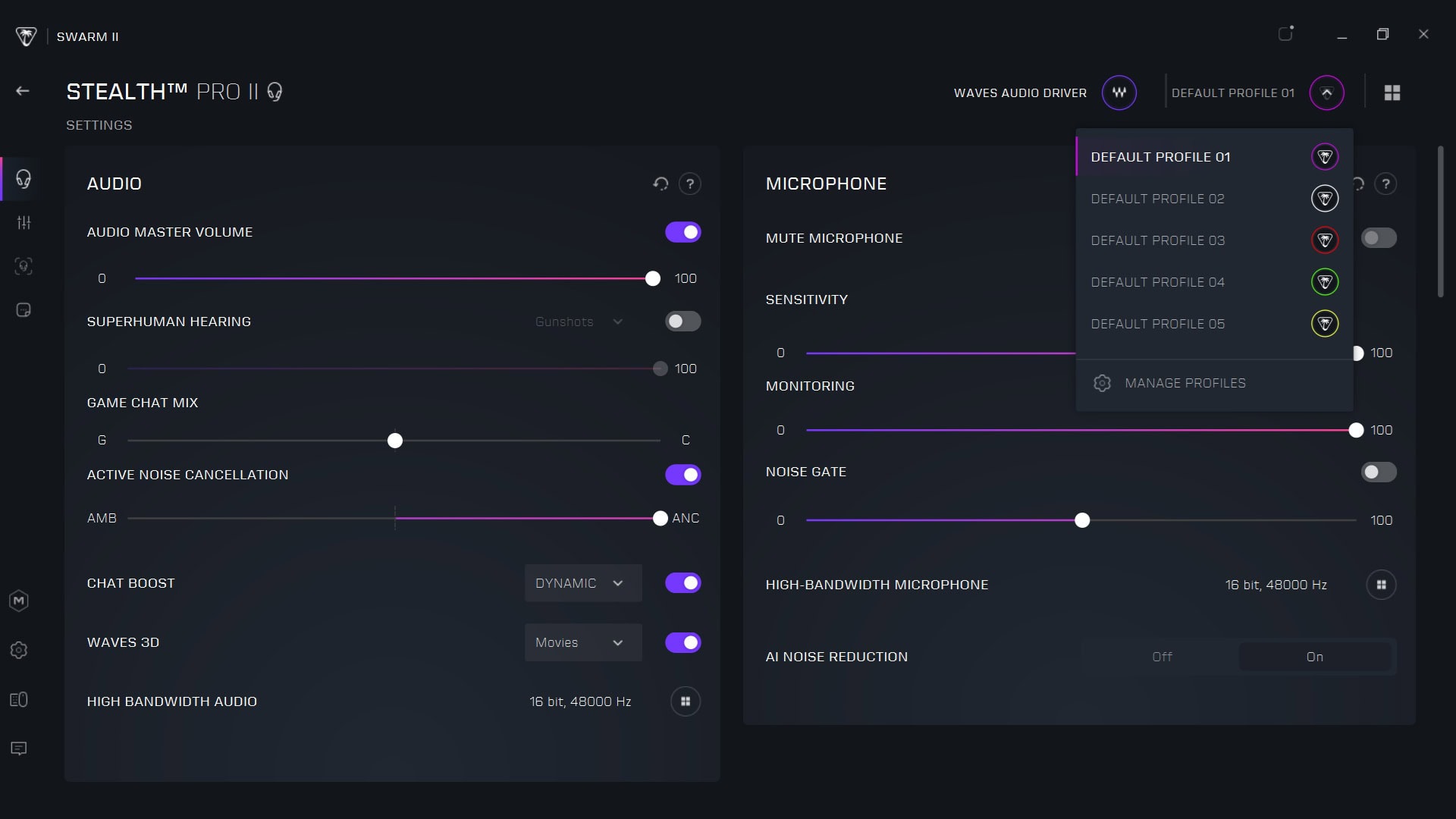Click the Turtle Beach logo icon
The height and width of the screenshot is (819, 1456).
26,36
